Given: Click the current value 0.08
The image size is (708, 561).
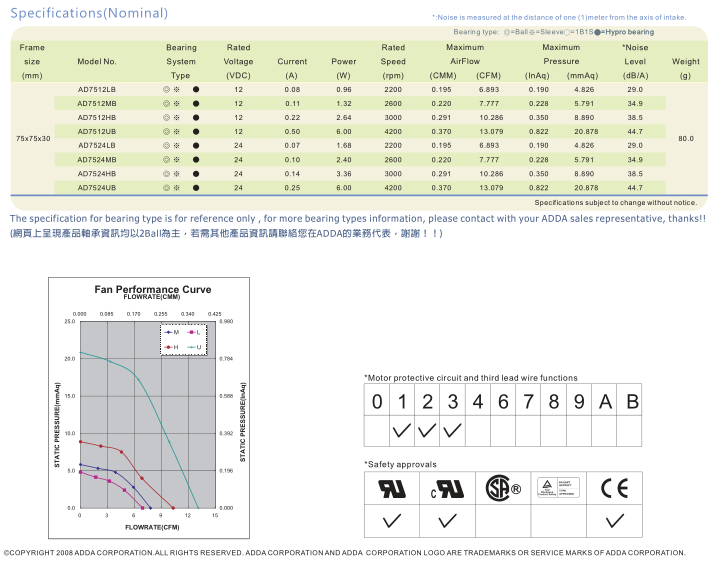Looking at the screenshot, I should coord(292,89).
